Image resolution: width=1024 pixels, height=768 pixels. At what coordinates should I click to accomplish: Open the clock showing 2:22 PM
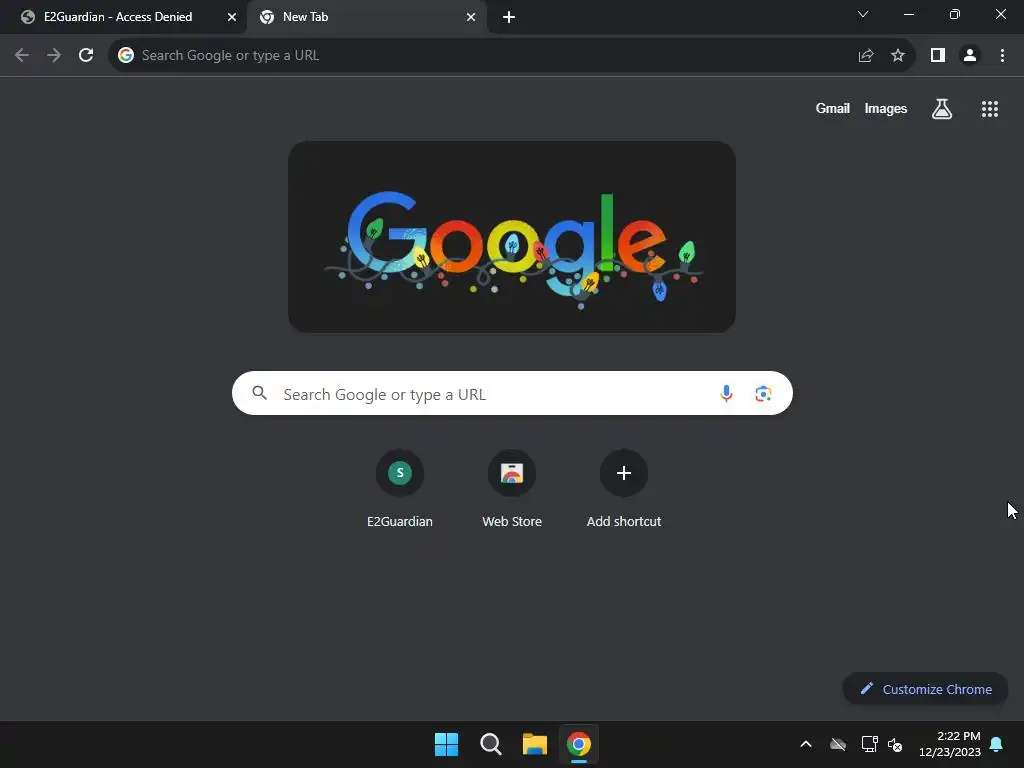[950, 744]
